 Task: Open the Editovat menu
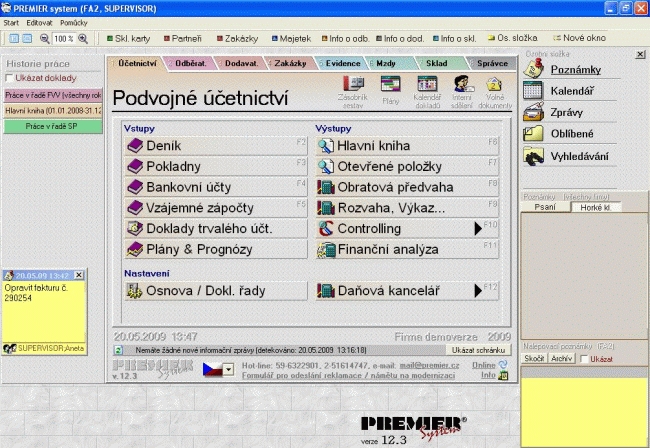point(39,23)
